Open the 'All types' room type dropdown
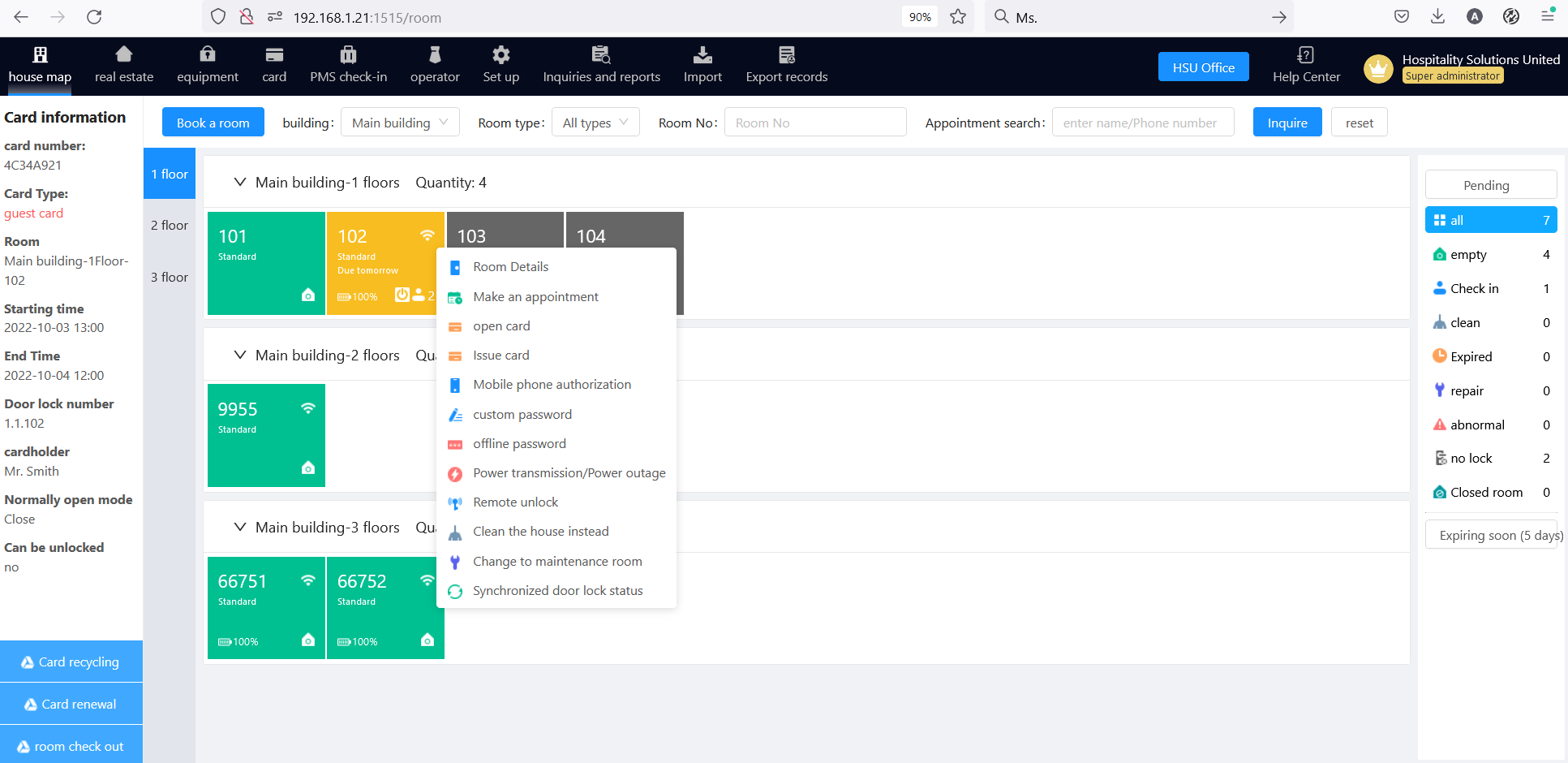Screen dimensions: 1568x763 tap(595, 122)
